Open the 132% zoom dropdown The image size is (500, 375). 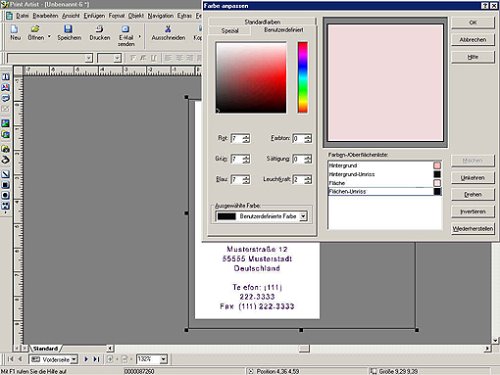163,359
